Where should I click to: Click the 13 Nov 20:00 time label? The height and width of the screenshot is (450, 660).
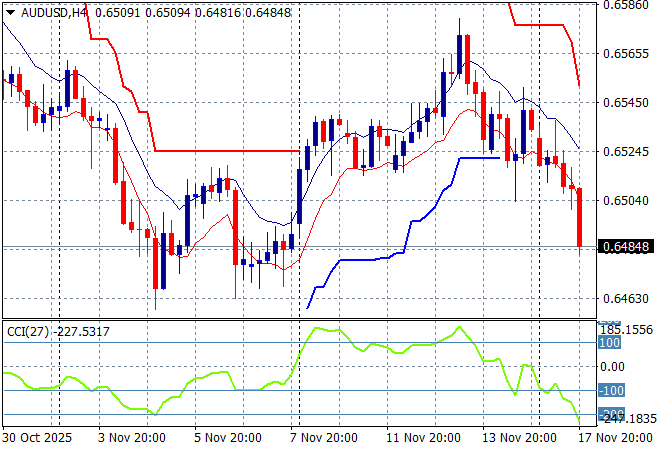pyautogui.click(x=519, y=438)
